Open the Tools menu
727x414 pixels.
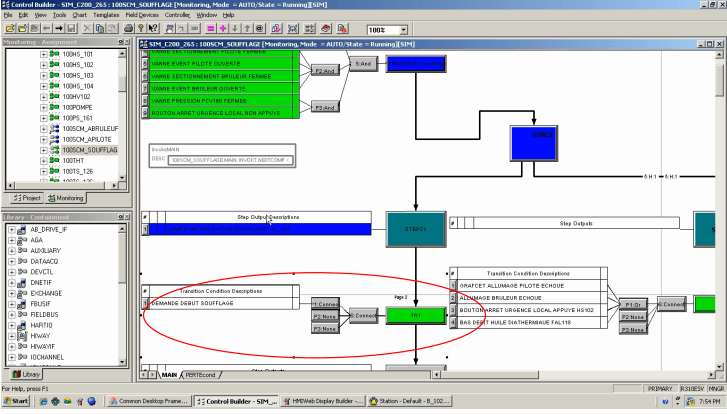pos(59,15)
